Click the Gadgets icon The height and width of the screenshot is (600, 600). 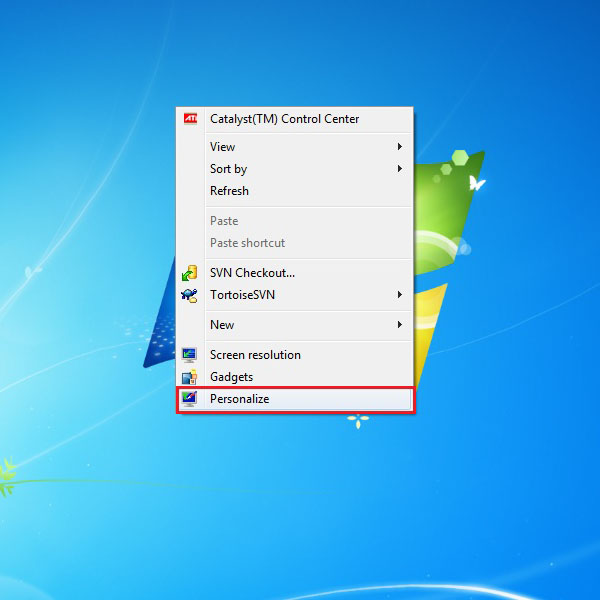point(189,377)
